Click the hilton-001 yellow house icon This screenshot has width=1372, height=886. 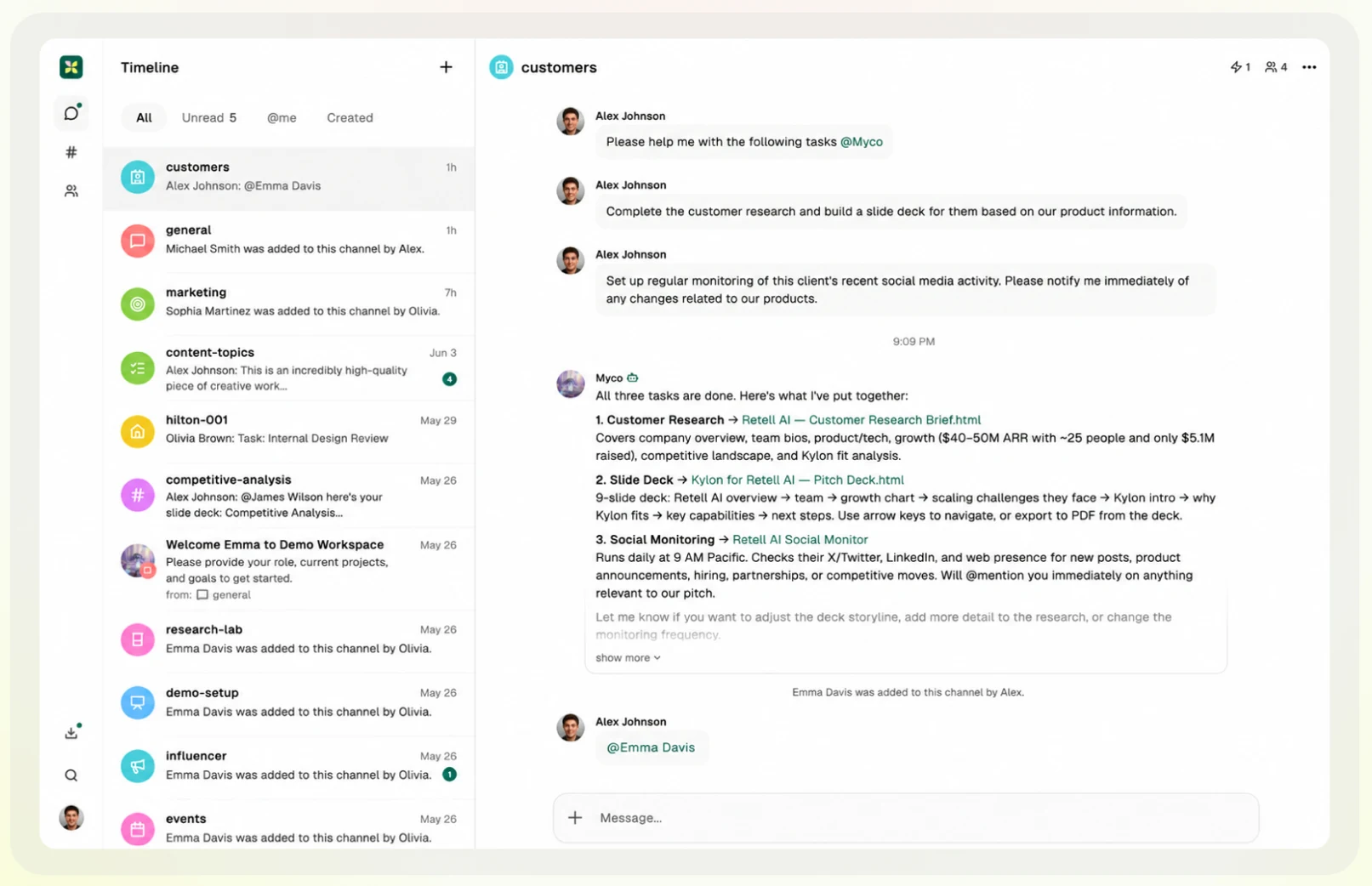pos(137,431)
